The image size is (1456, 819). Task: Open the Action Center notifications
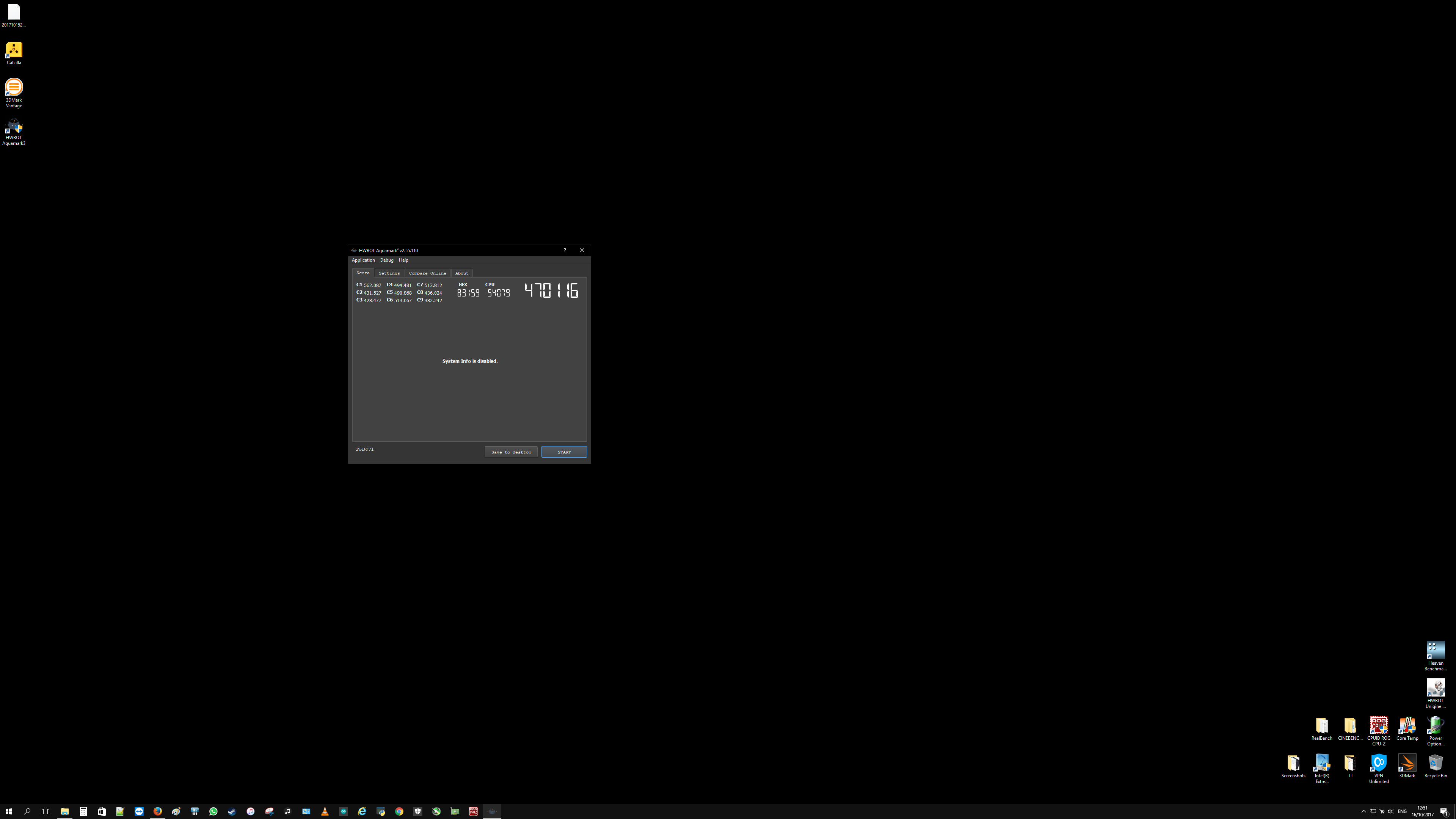point(1443,811)
